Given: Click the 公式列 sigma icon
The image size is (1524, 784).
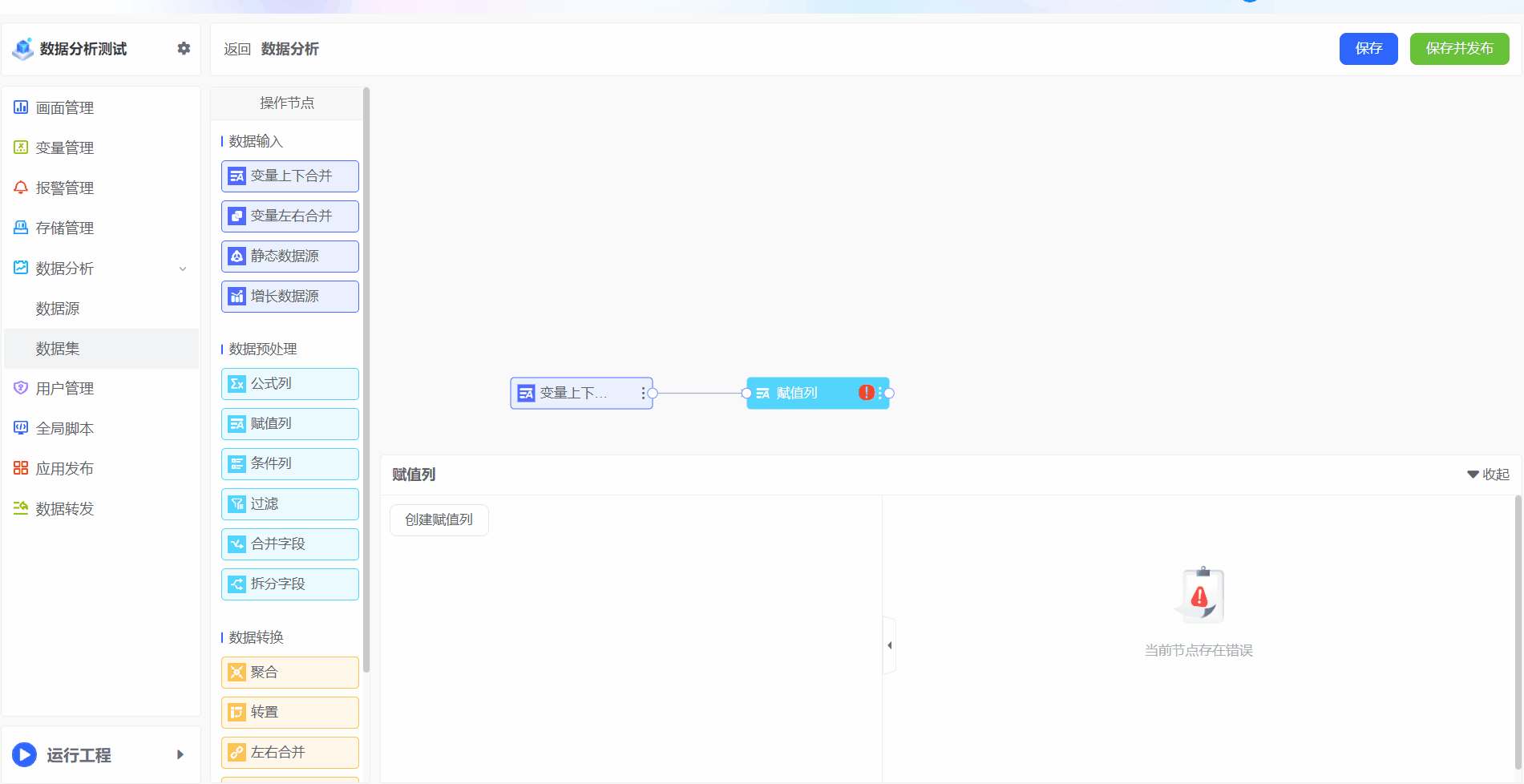Looking at the screenshot, I should coord(236,384).
